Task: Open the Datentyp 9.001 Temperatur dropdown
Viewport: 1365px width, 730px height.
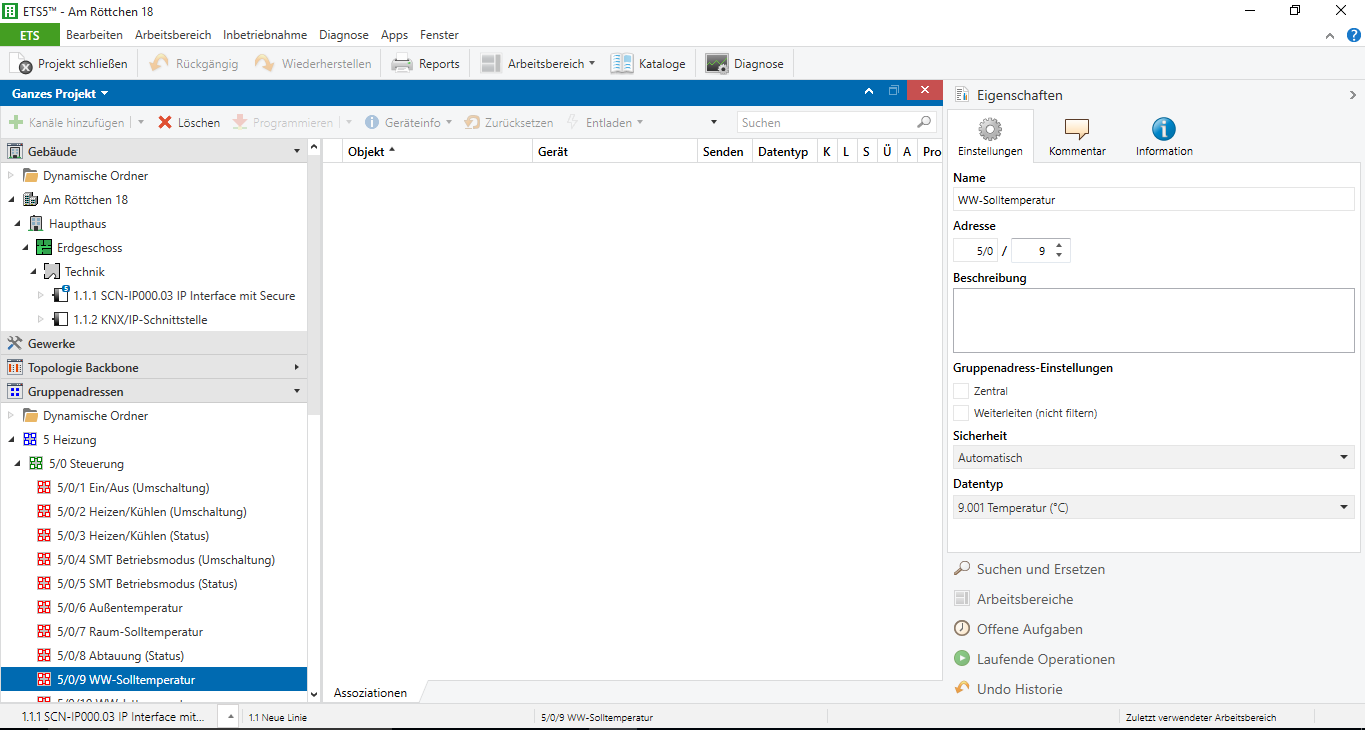Action: 1153,508
